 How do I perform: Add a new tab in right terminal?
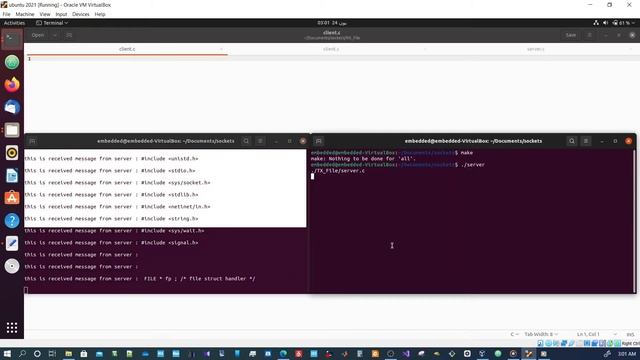point(319,141)
